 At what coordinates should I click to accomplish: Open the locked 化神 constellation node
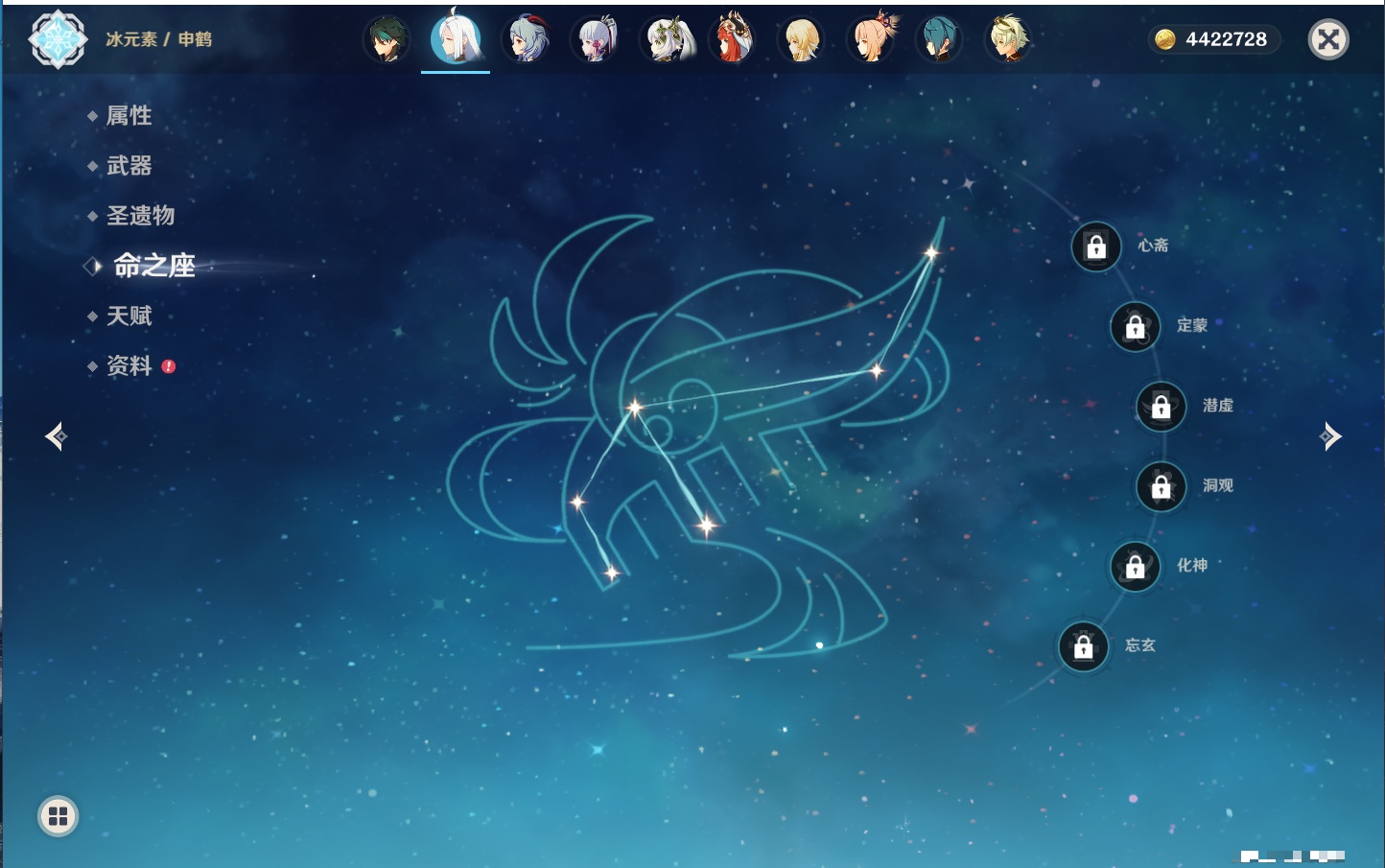(x=1136, y=567)
